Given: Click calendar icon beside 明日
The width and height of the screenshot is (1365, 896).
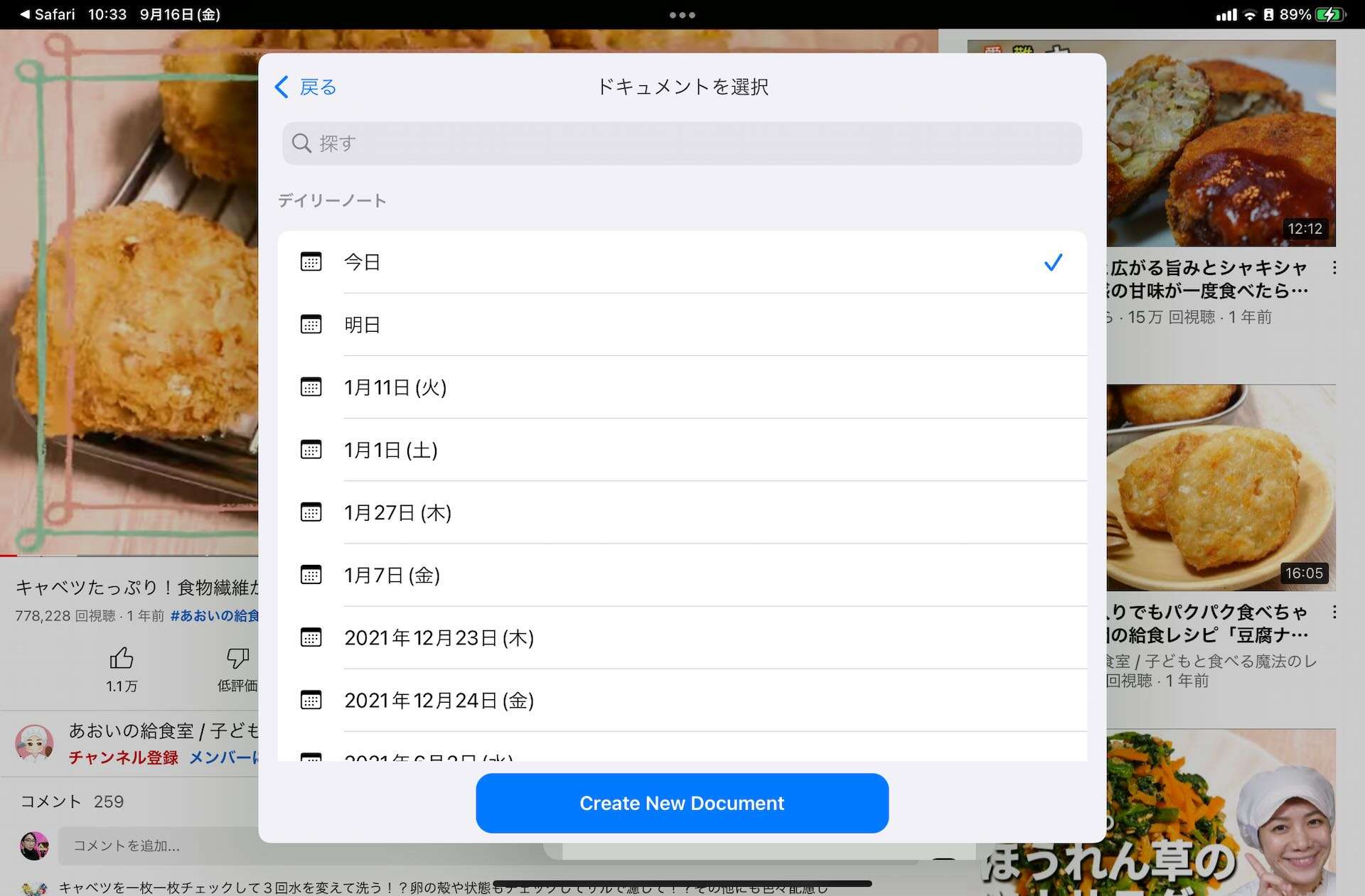Looking at the screenshot, I should tap(311, 324).
